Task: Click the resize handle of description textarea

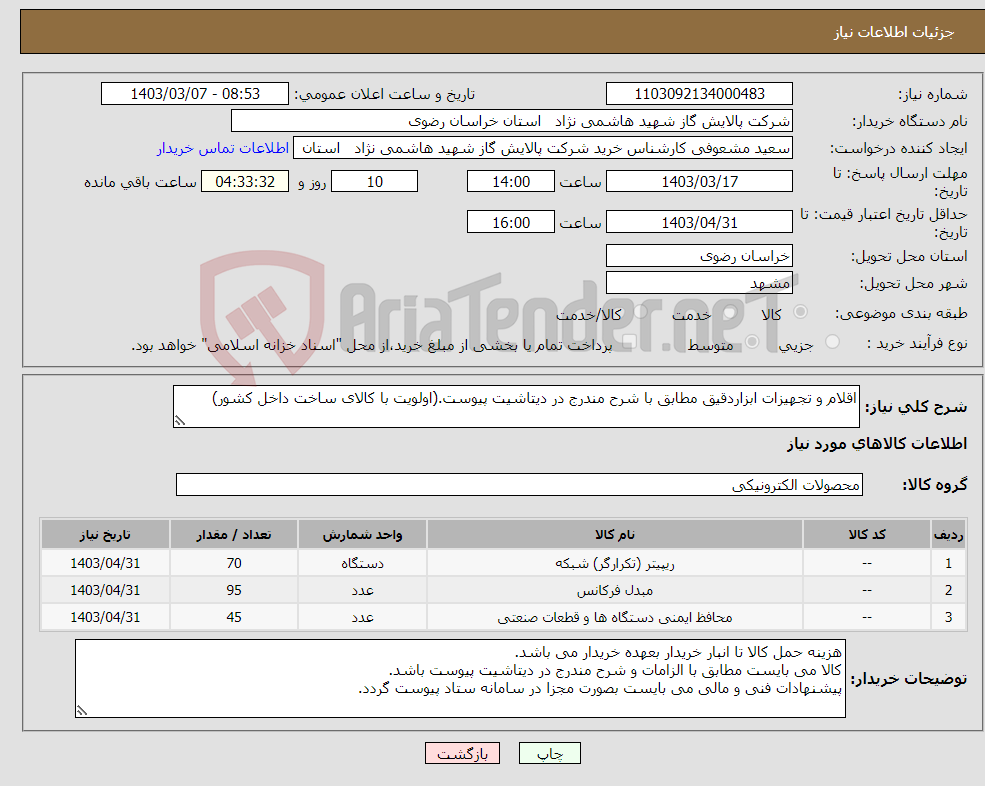Action: (x=180, y=422)
